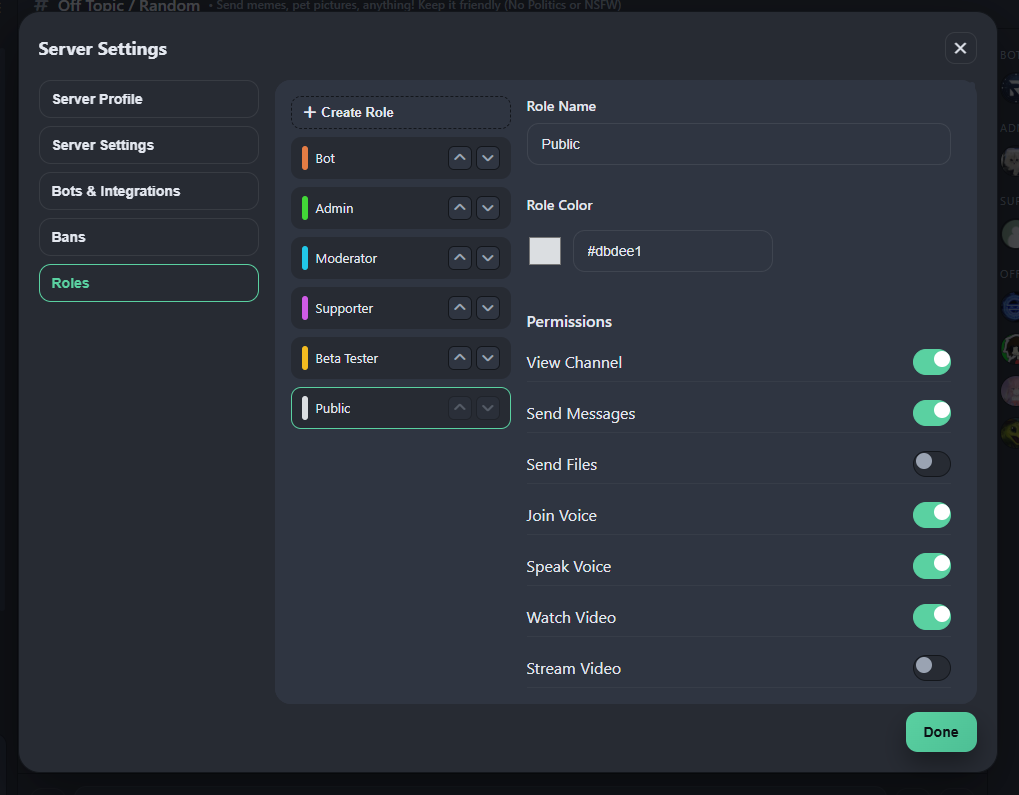Screen dimensions: 1019x795
Task: Close the Server Settings dialog
Action: click(960, 48)
